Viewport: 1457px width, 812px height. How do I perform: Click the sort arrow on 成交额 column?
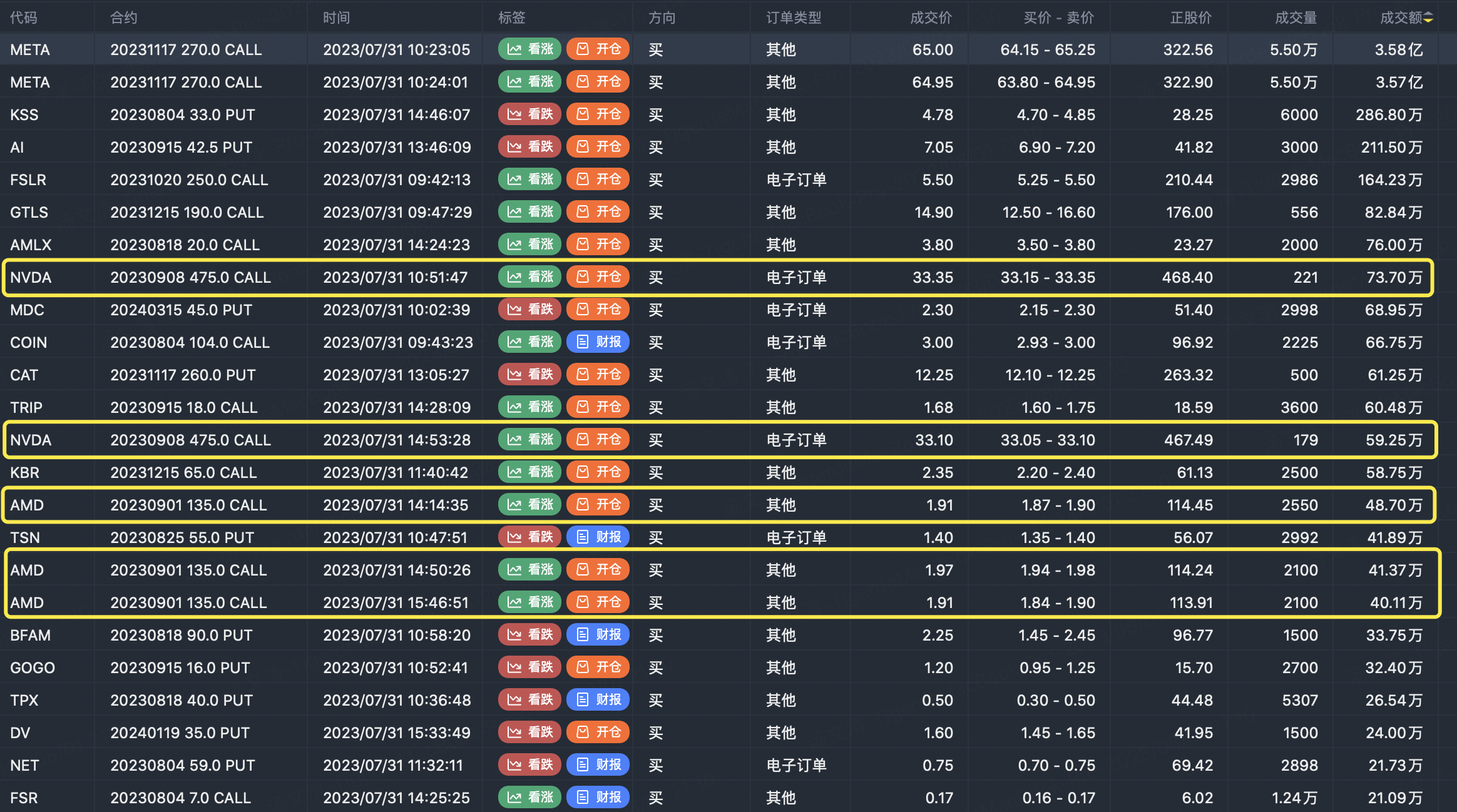(x=1428, y=18)
